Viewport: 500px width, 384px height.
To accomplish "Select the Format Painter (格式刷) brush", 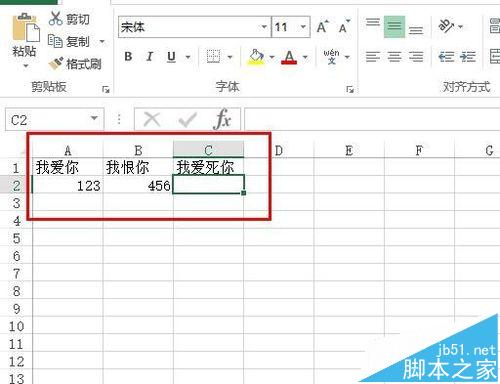I will [x=75, y=64].
